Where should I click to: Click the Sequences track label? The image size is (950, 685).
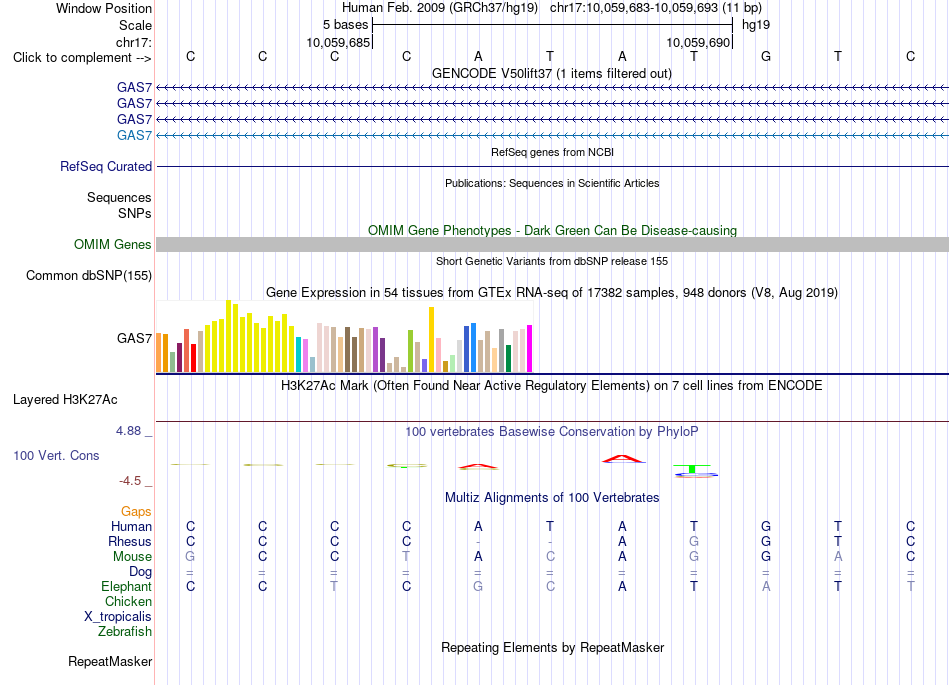coord(119,197)
